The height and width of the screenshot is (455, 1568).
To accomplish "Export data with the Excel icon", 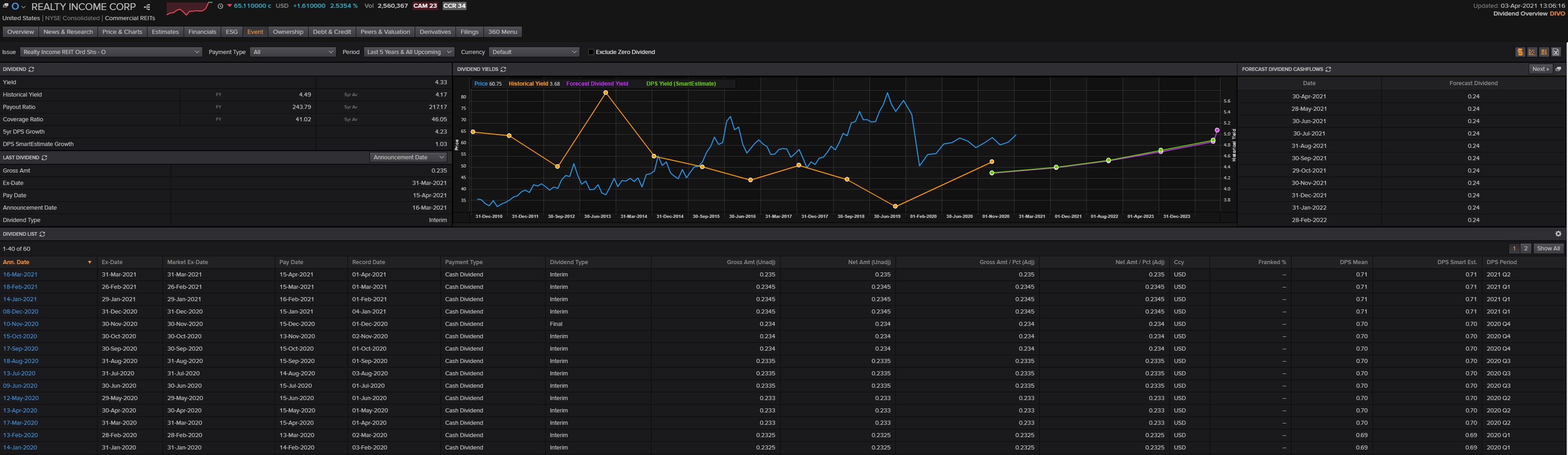I will click(x=1556, y=52).
